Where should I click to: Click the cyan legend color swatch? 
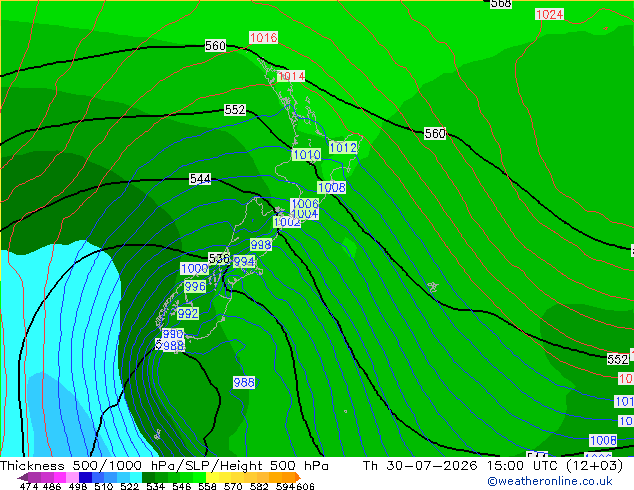pos(136,477)
